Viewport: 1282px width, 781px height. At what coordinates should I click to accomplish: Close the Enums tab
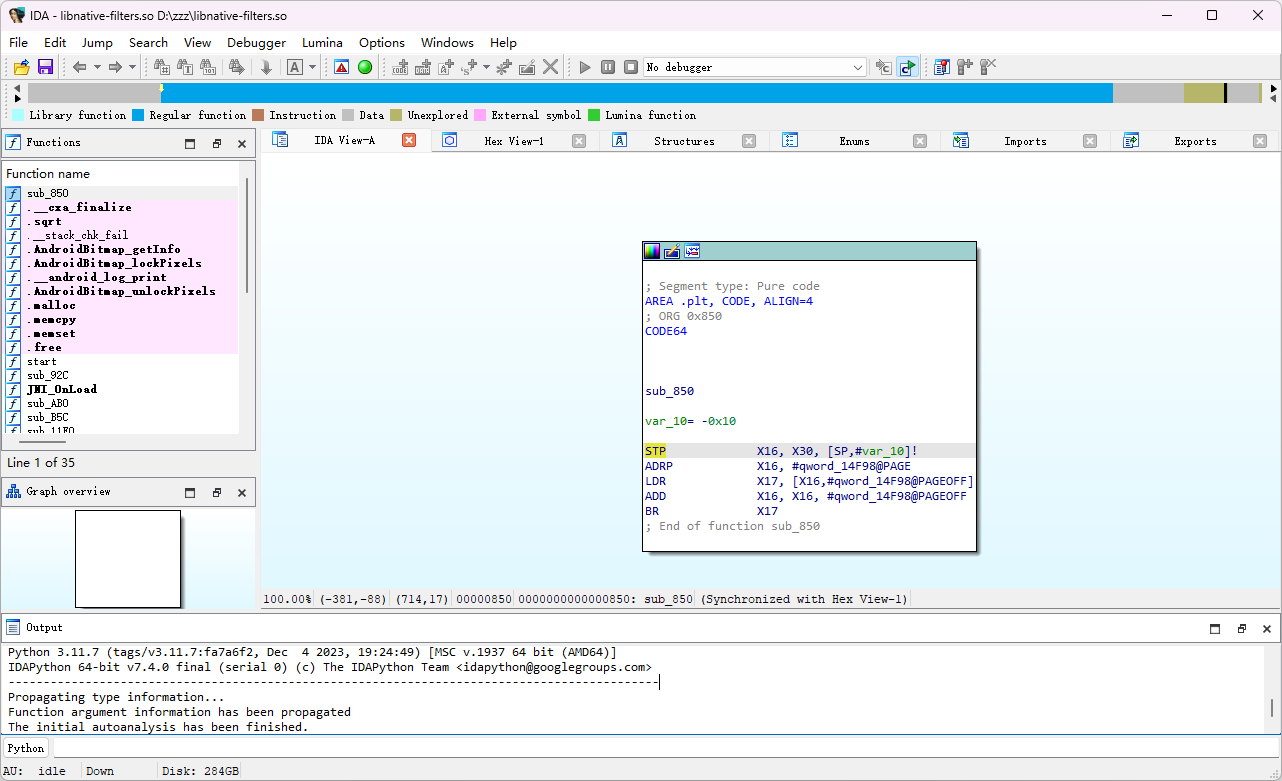[920, 141]
